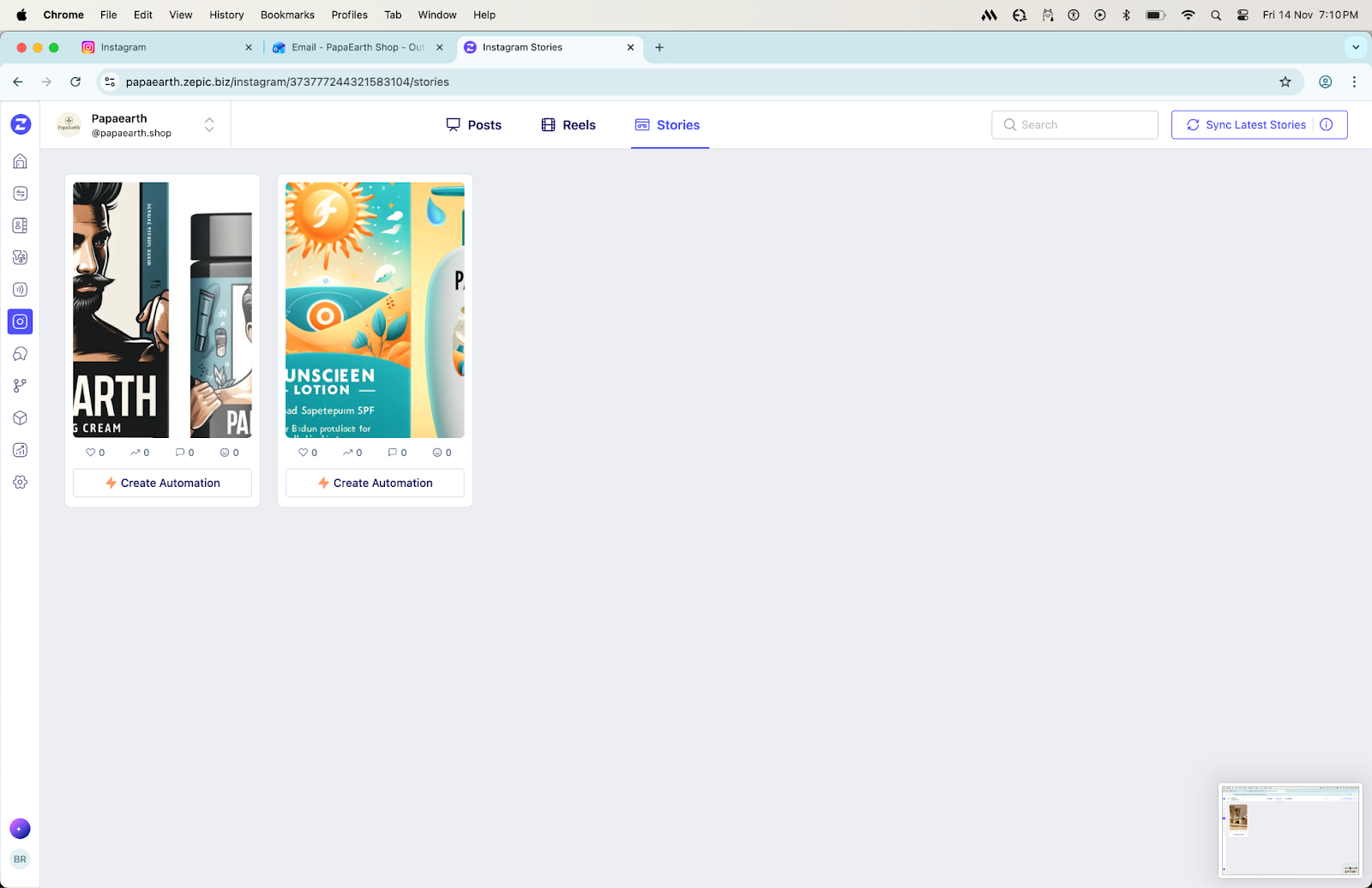Expand the Papaearth account switcher
This screenshot has width=1372, height=888.
click(209, 125)
